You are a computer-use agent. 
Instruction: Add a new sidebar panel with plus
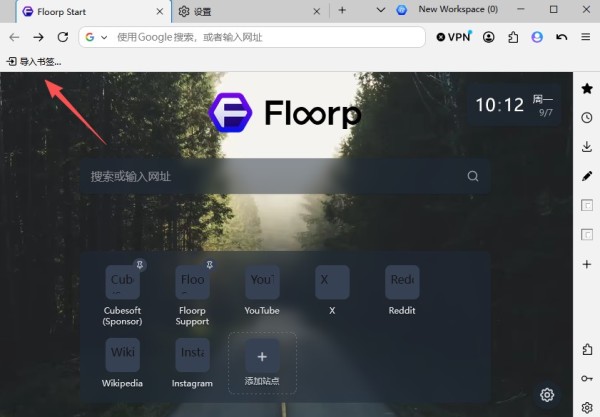(587, 264)
